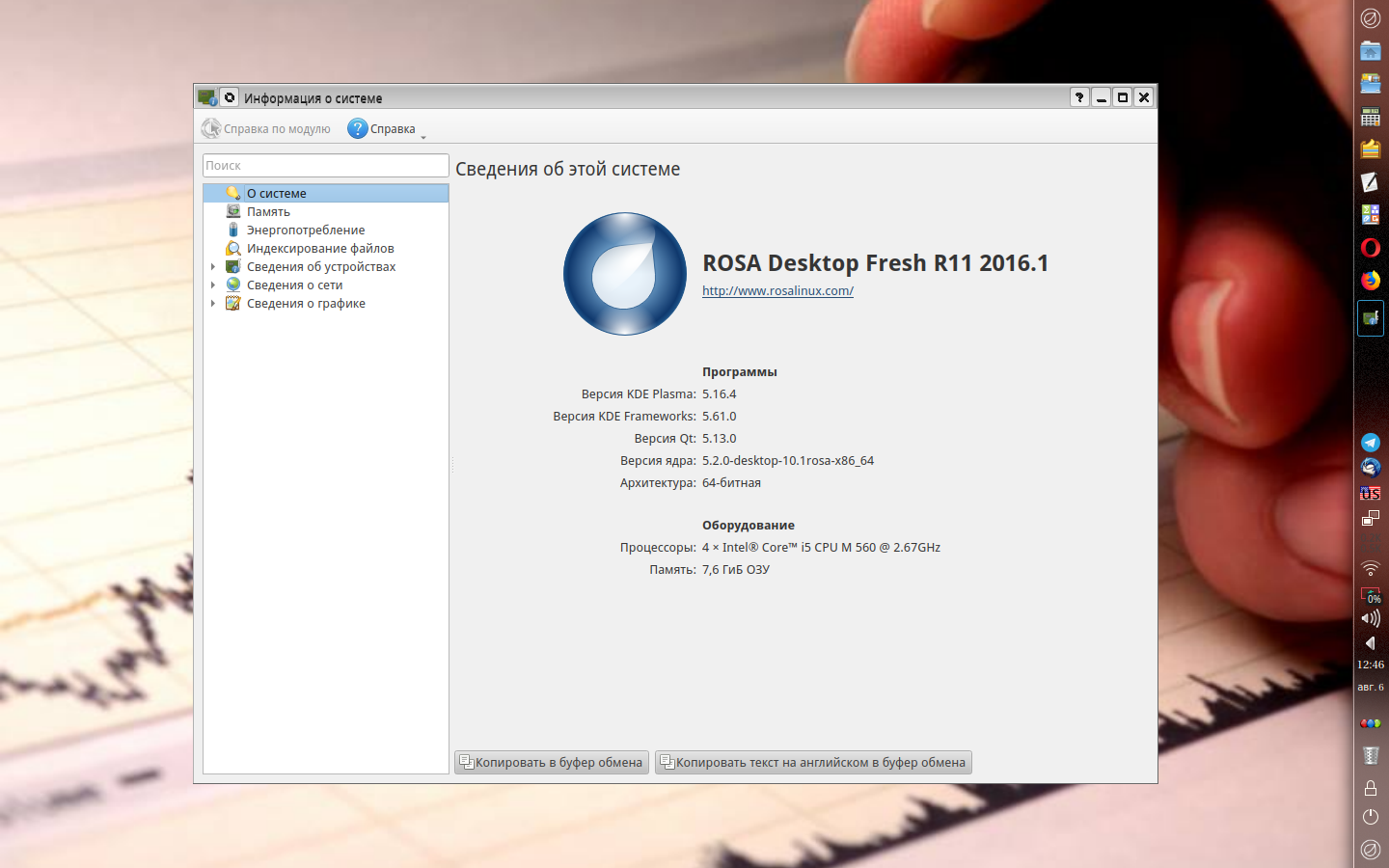This screenshot has width=1389, height=868.
Task: Switch the US keyboard layout indicator
Action: (1371, 493)
